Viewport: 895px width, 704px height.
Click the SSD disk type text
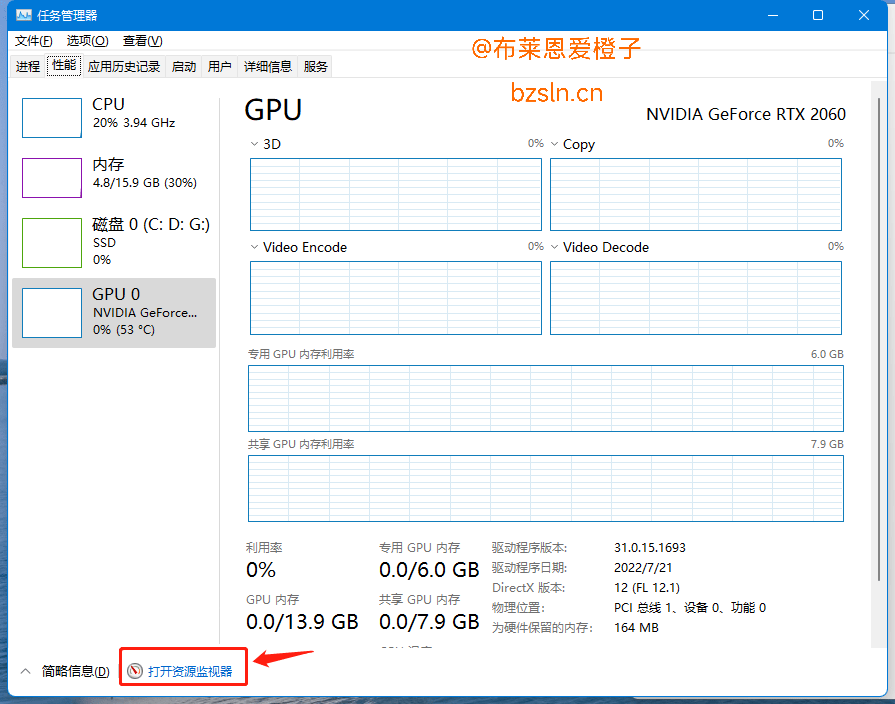[x=104, y=243]
